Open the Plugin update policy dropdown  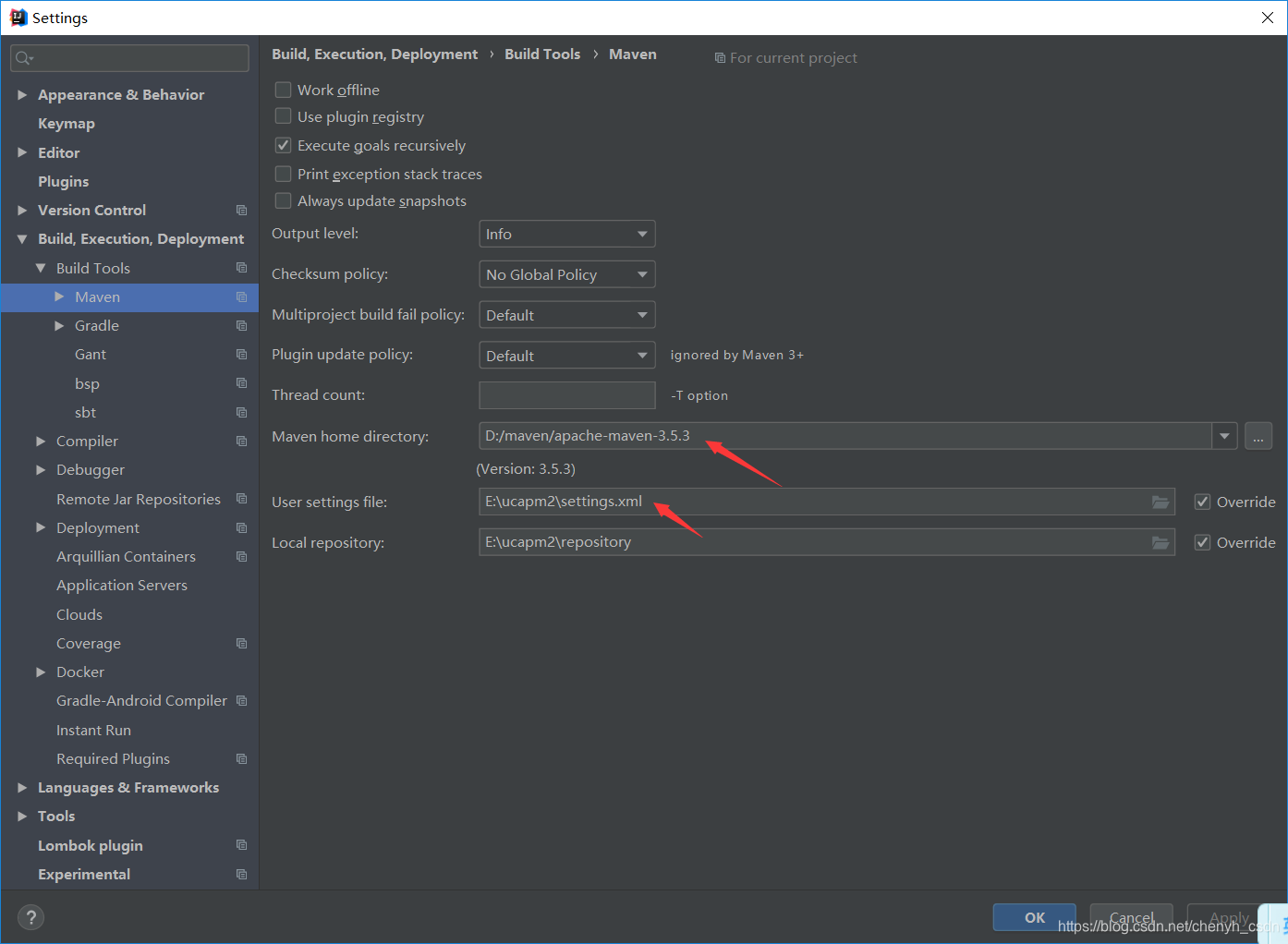(567, 356)
